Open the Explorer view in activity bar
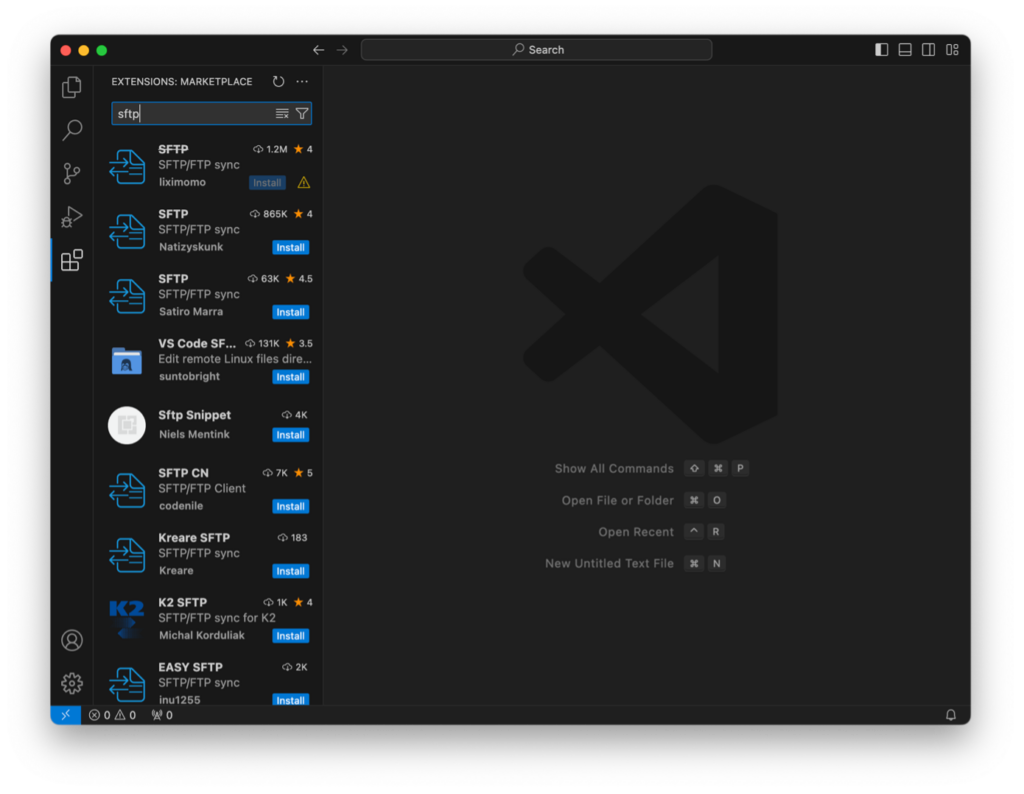This screenshot has width=1024, height=794. [x=72, y=87]
